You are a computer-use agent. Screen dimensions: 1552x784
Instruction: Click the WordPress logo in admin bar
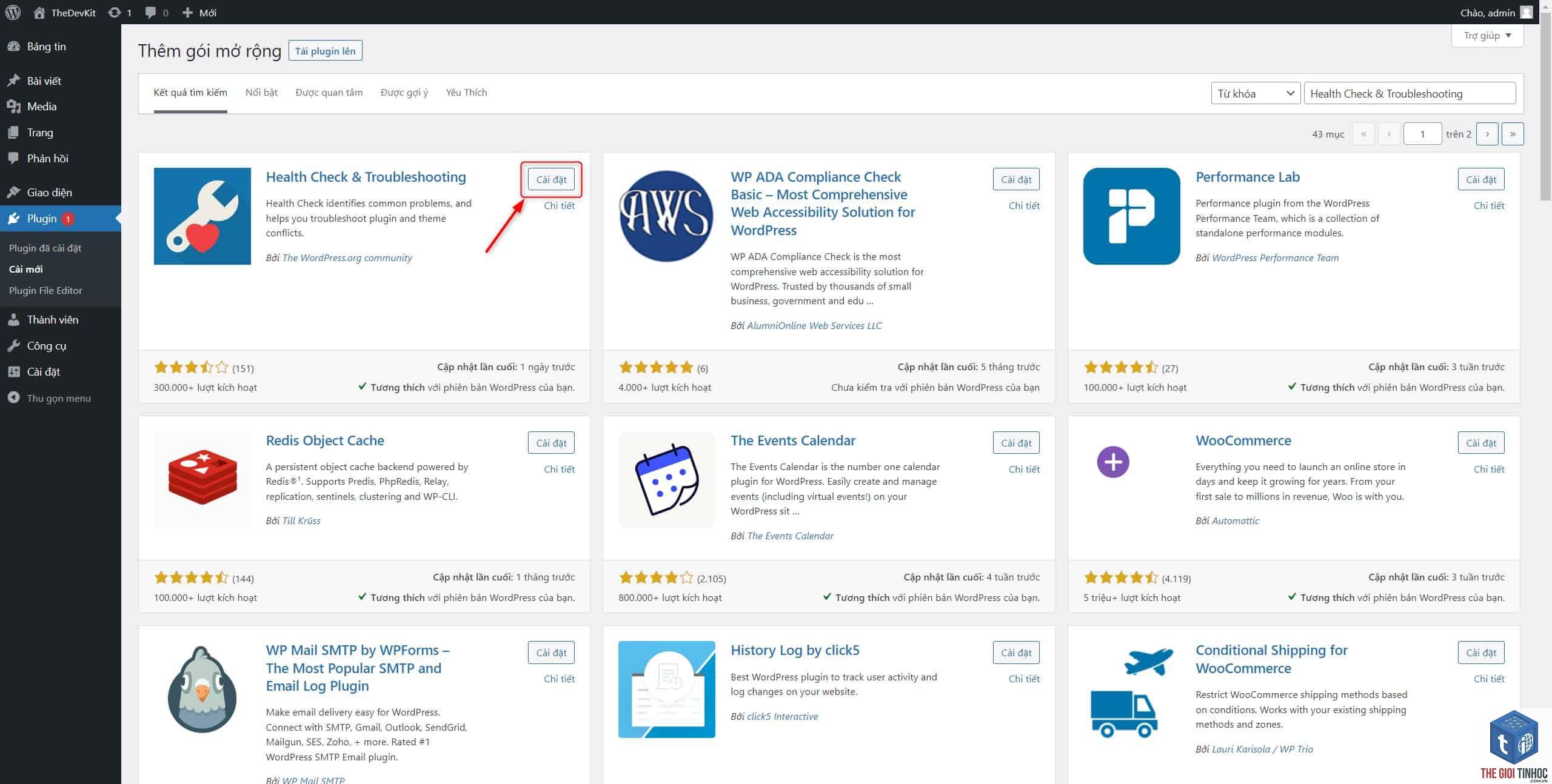pyautogui.click(x=13, y=12)
